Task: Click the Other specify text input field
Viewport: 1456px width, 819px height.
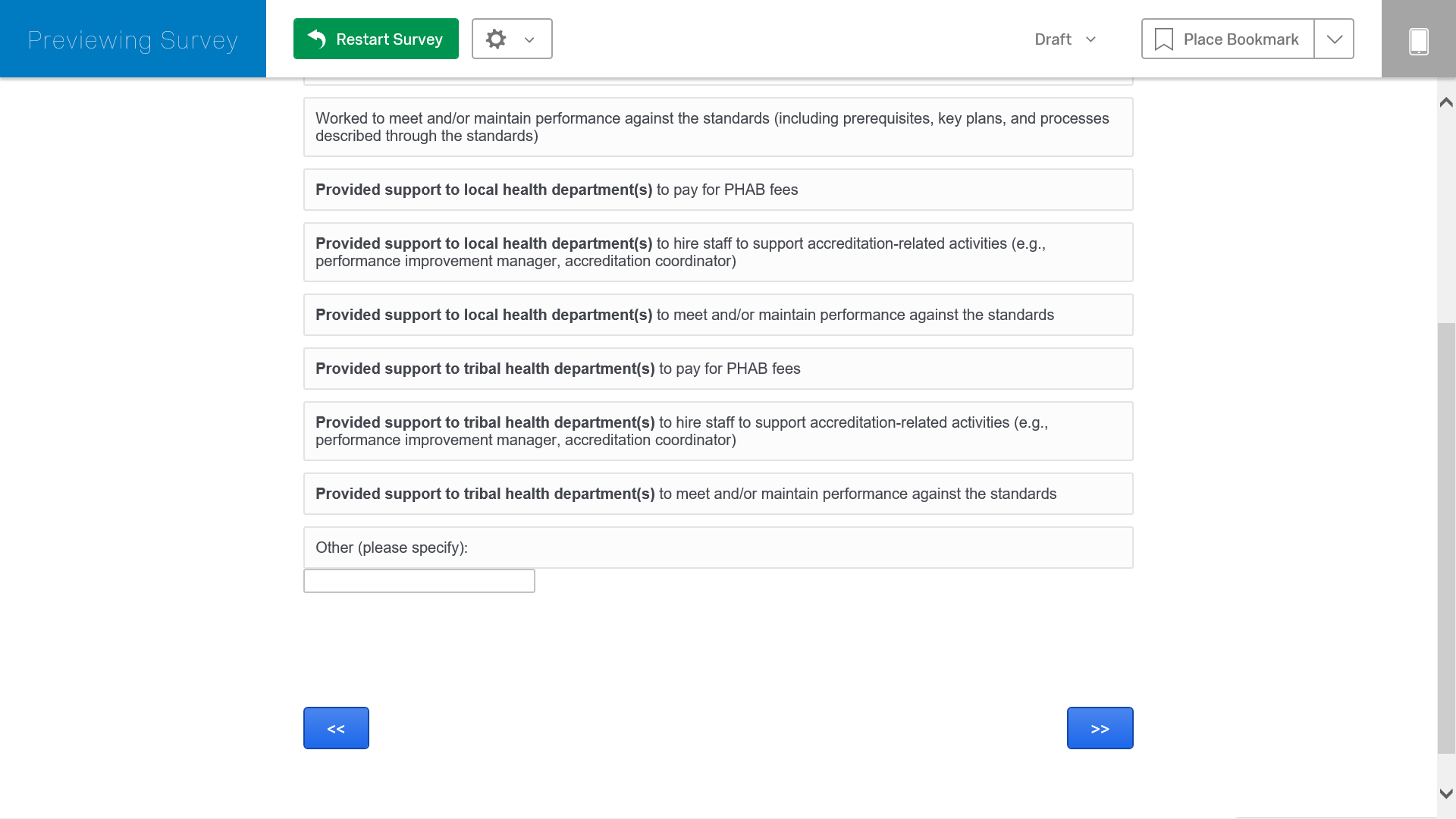Action: pos(419,581)
